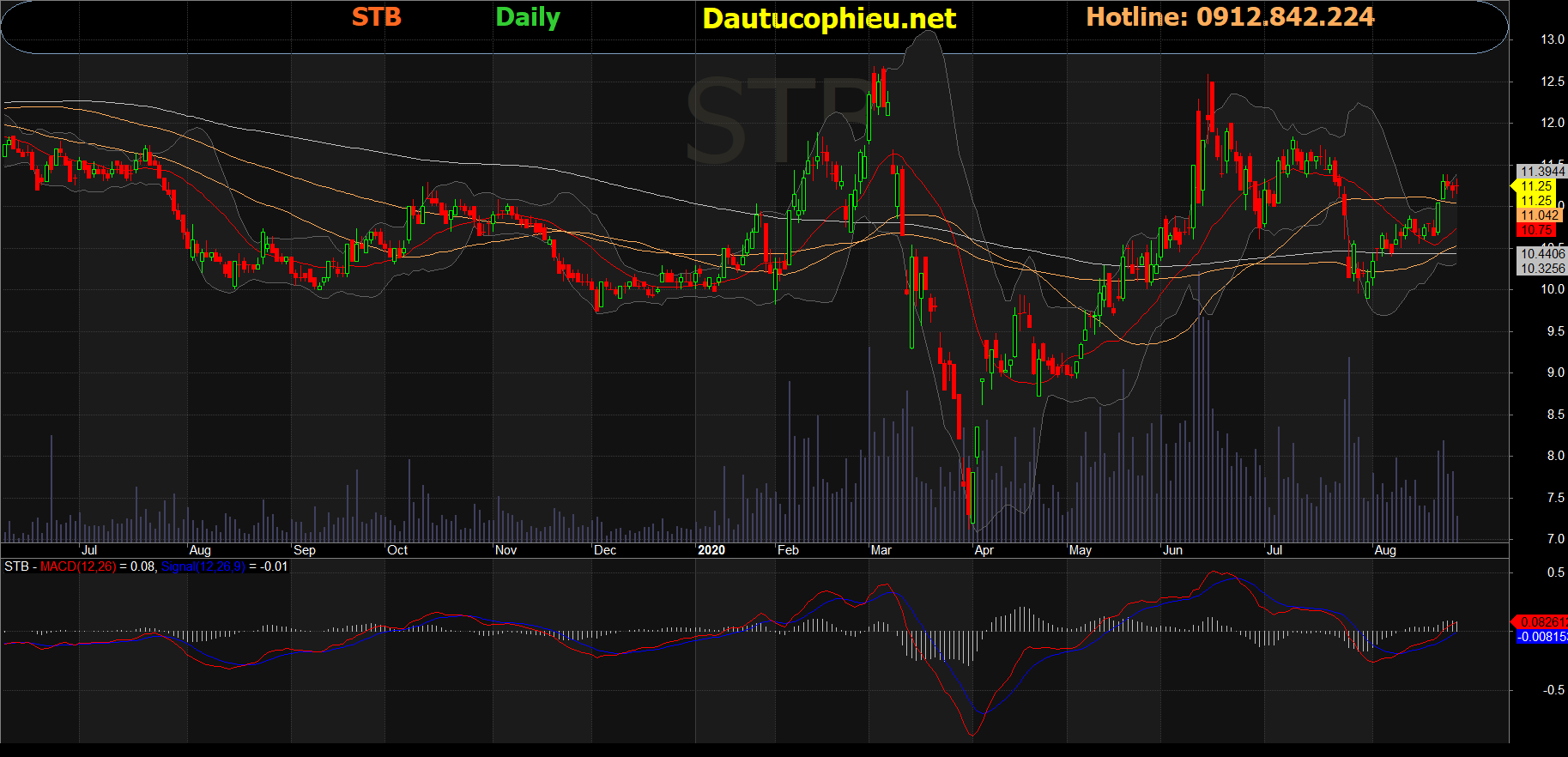Click the 10.3256 price tag
The height and width of the screenshot is (757, 1568).
(x=1541, y=269)
